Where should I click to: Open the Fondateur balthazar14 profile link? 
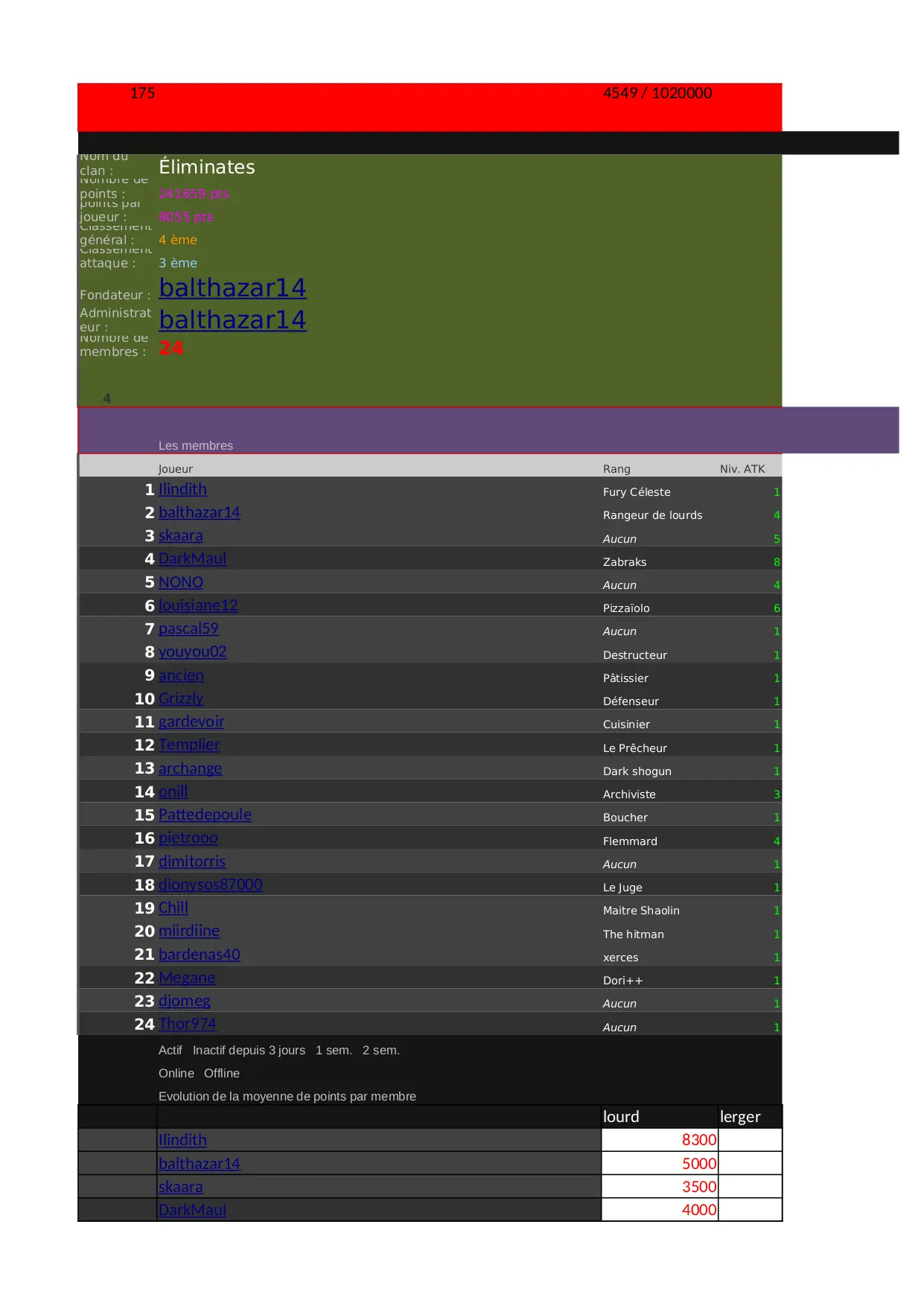click(x=232, y=288)
